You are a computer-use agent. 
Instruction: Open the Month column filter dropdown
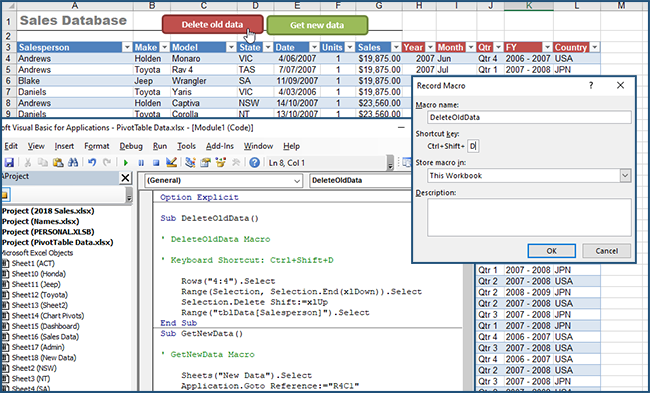click(471, 47)
